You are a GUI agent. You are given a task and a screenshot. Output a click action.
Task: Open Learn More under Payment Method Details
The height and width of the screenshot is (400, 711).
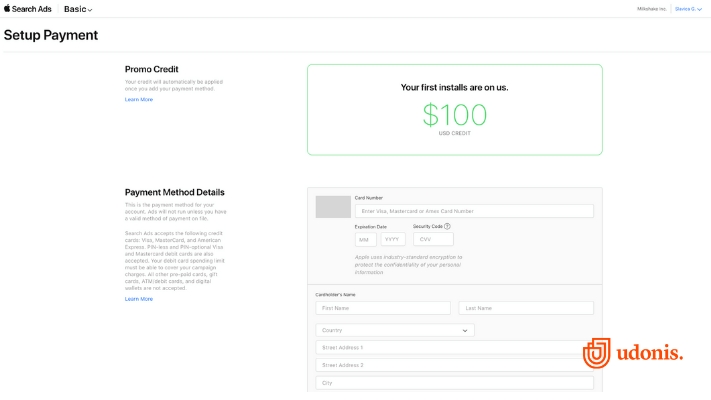(x=139, y=299)
